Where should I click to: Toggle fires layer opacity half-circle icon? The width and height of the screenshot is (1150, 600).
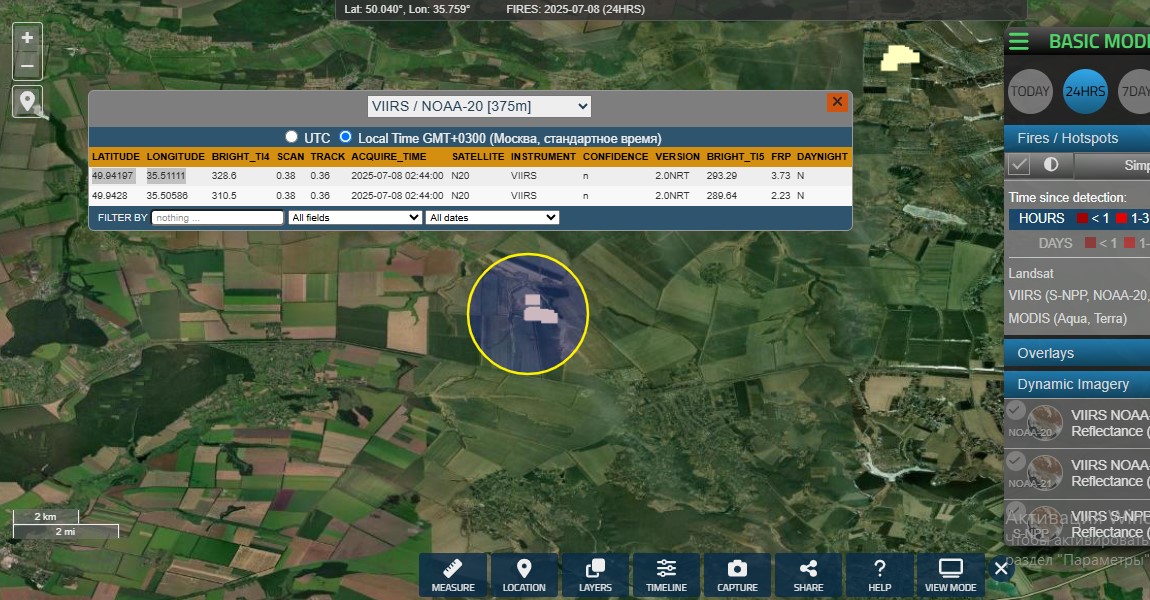tap(1051, 164)
